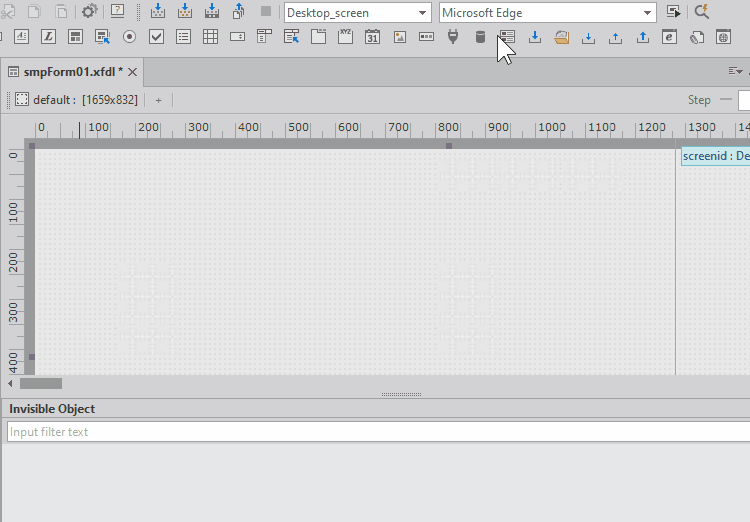Click the Copy icon in the toolbar
The image size is (750, 522).
click(x=34, y=11)
